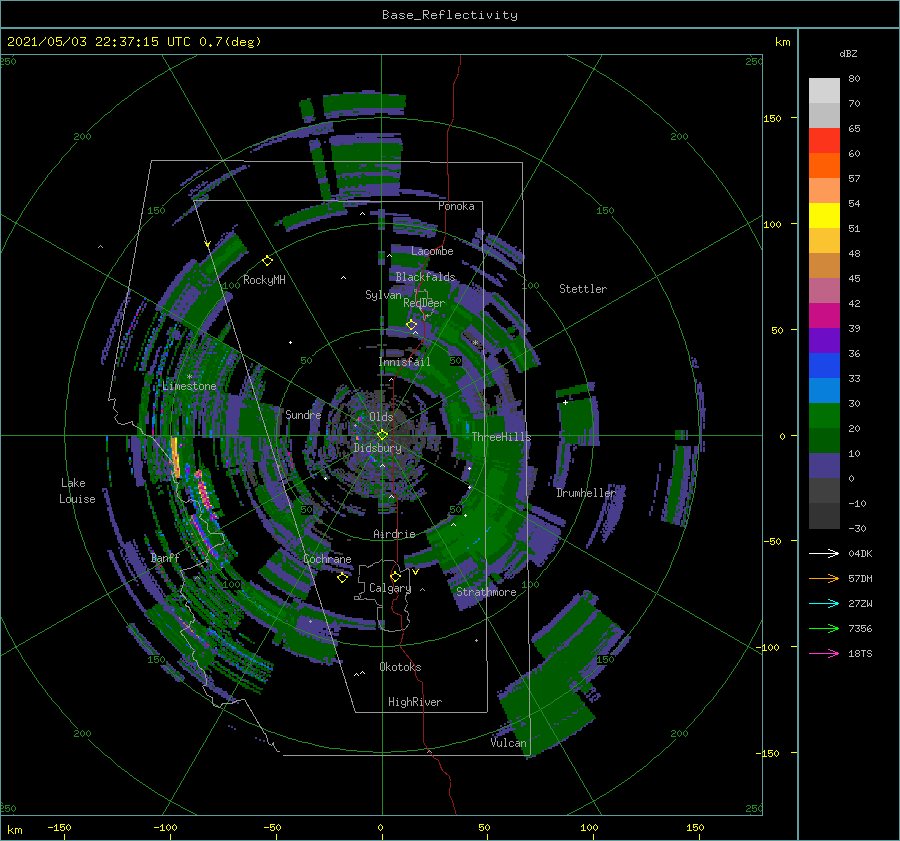The height and width of the screenshot is (841, 900).
Task: Click the Cochrane label
Action: pos(327,559)
